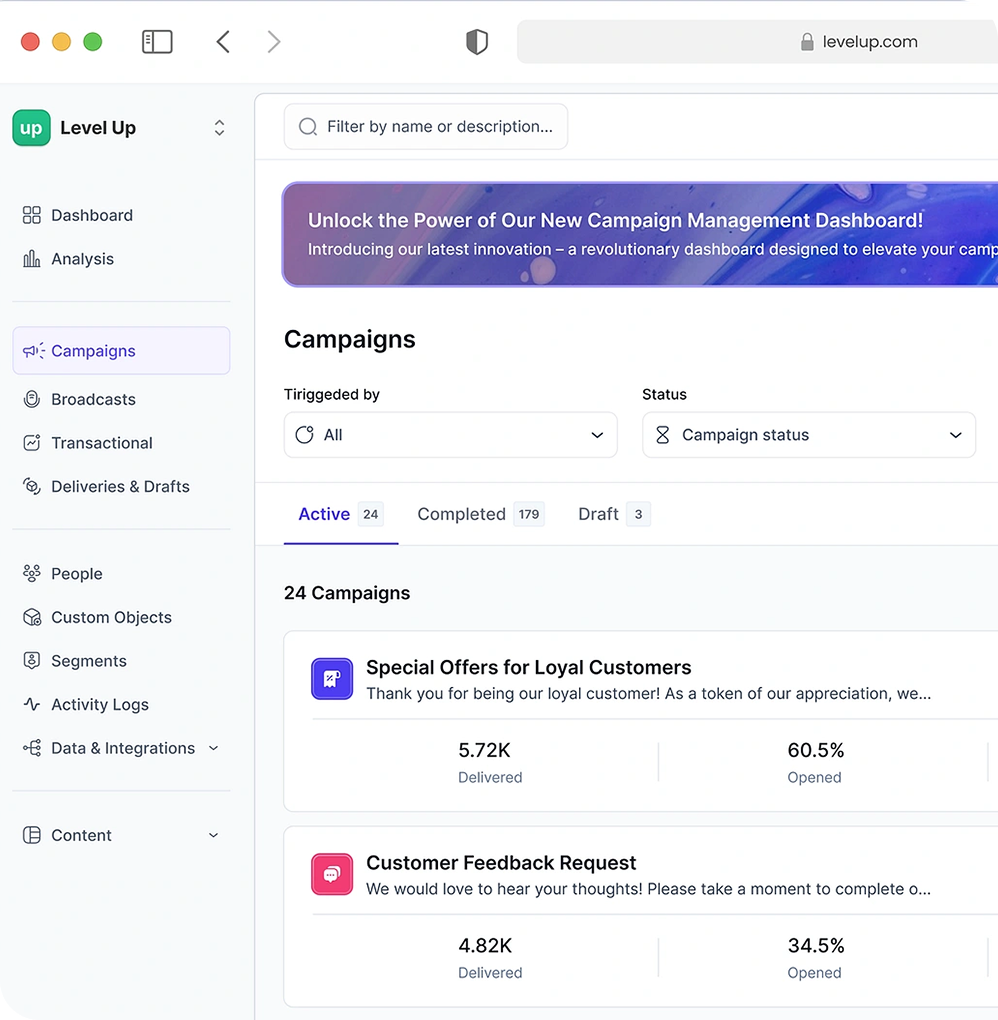Click the Custom Objects cube icon
The image size is (998, 1020).
point(31,617)
